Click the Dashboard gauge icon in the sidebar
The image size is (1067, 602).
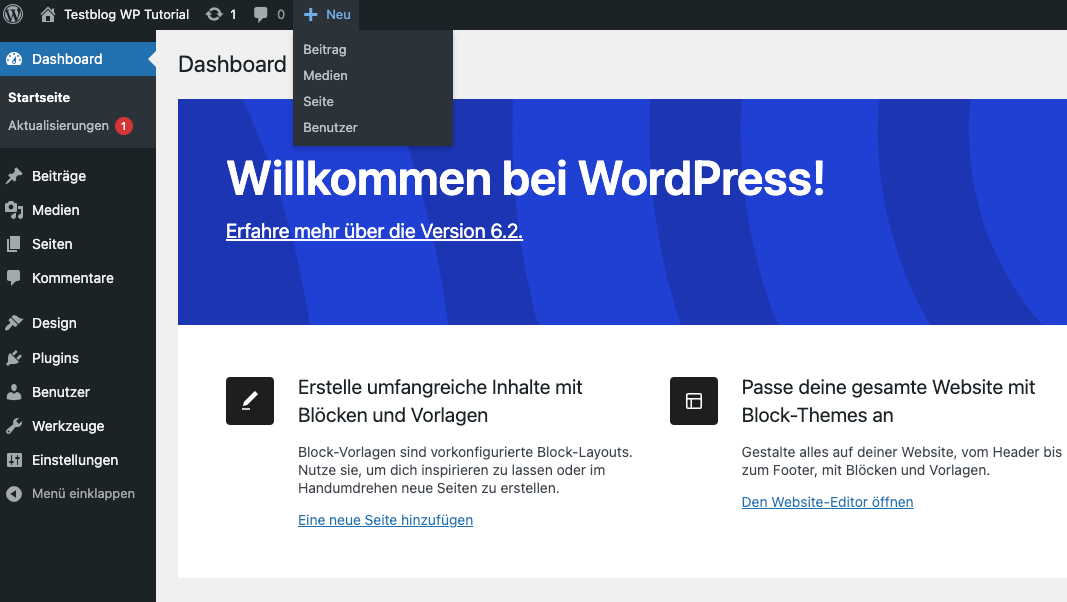tap(14, 59)
